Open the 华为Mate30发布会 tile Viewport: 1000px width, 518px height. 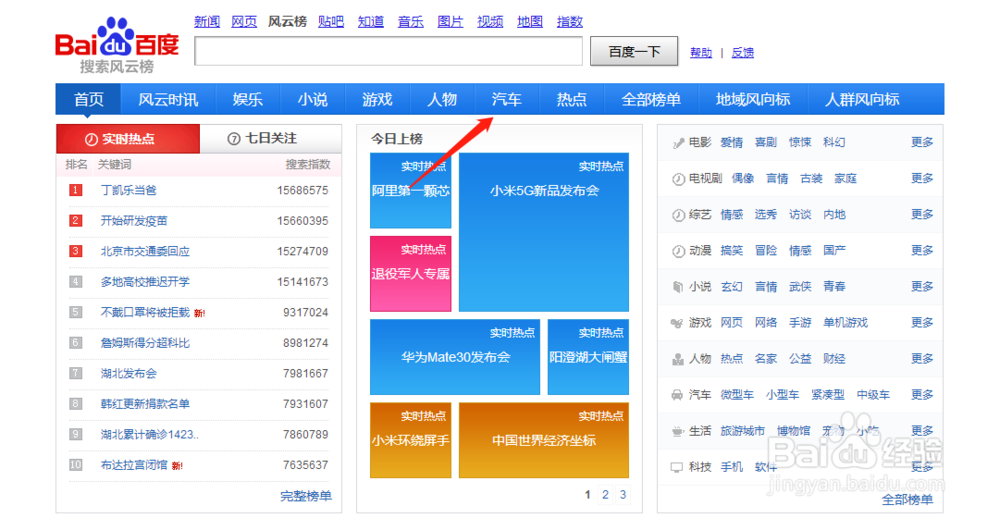(455, 357)
